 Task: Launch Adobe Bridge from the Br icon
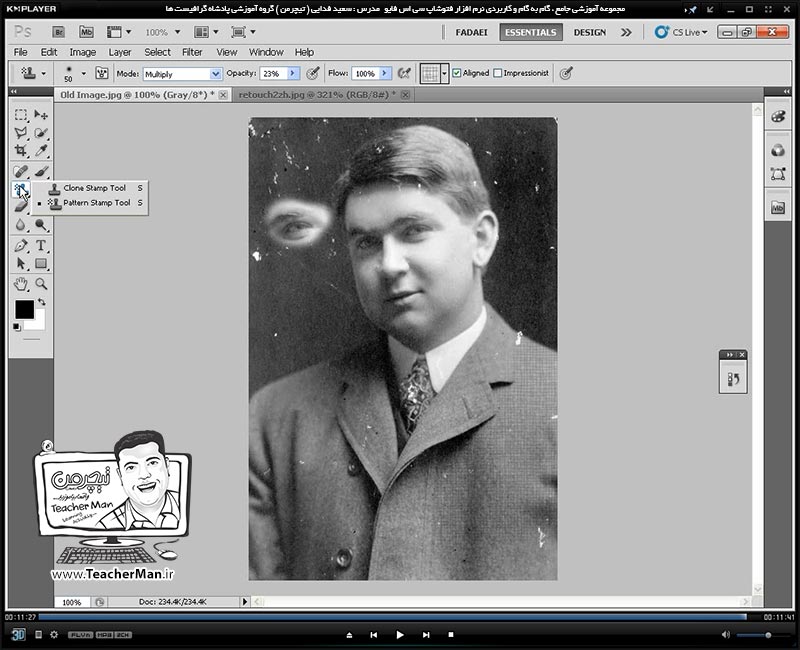(58, 32)
